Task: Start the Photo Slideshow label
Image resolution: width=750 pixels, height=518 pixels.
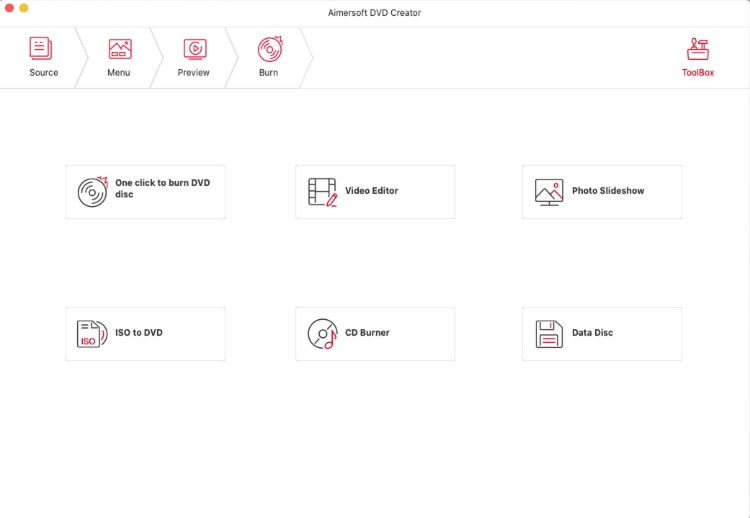Action: tap(608, 191)
